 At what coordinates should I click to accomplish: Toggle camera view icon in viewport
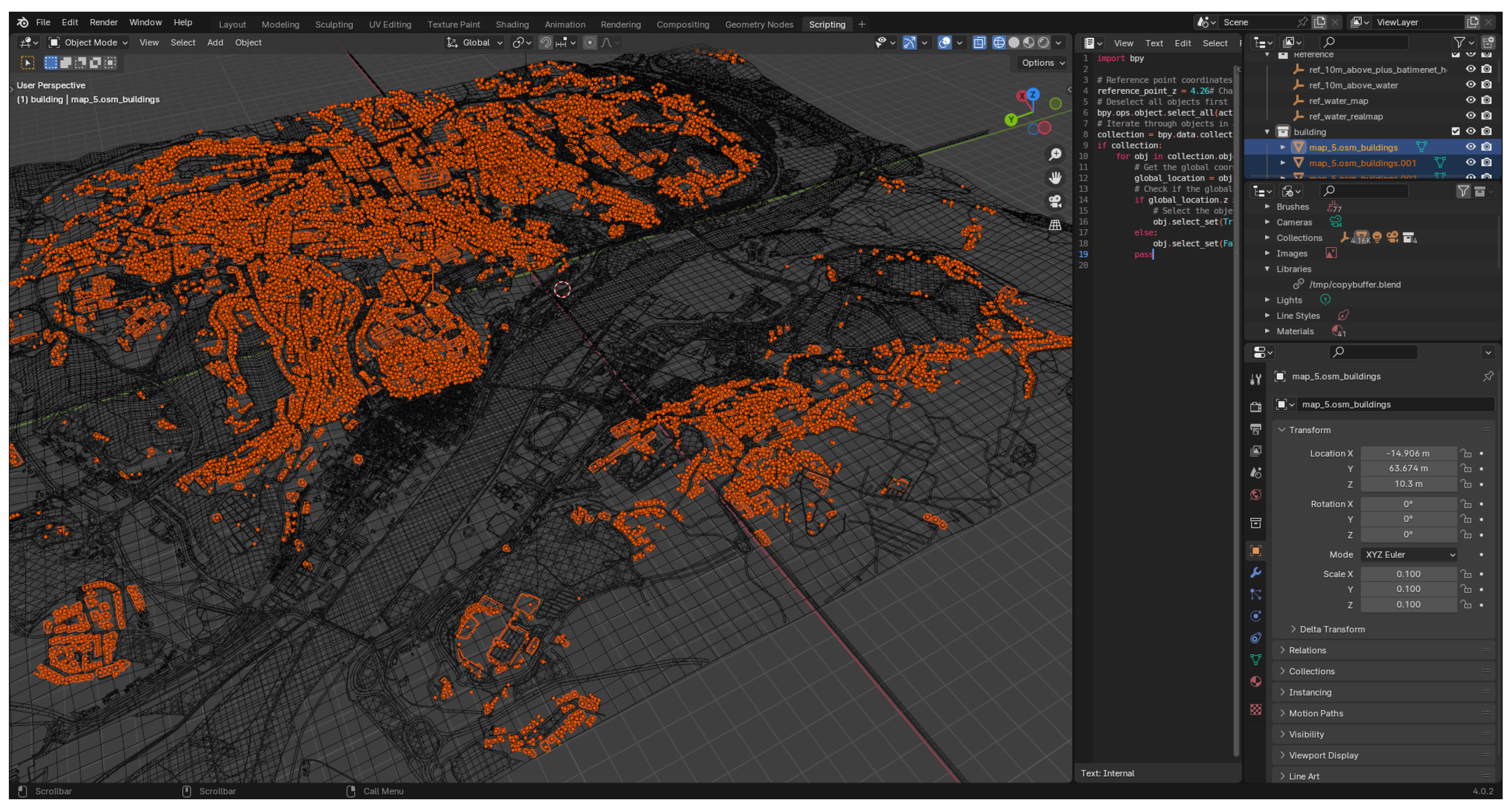[x=1055, y=202]
